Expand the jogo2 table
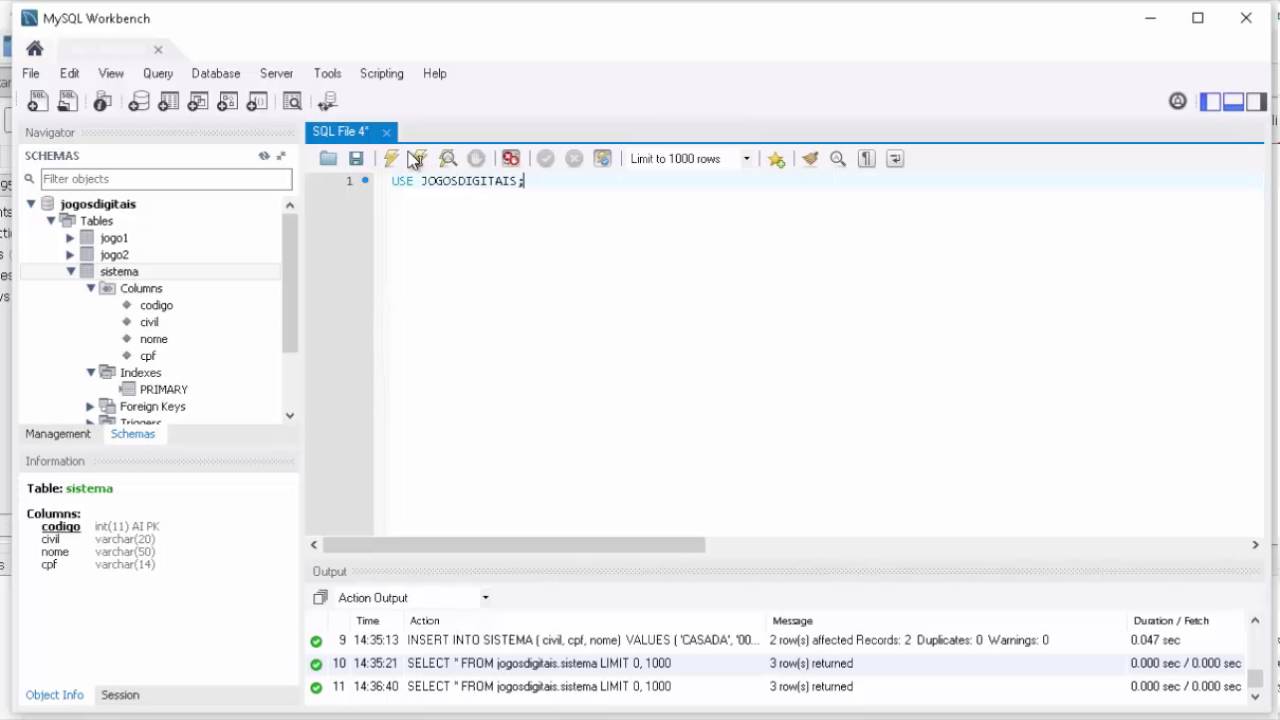Image resolution: width=1280 pixels, height=720 pixels. click(x=71, y=255)
